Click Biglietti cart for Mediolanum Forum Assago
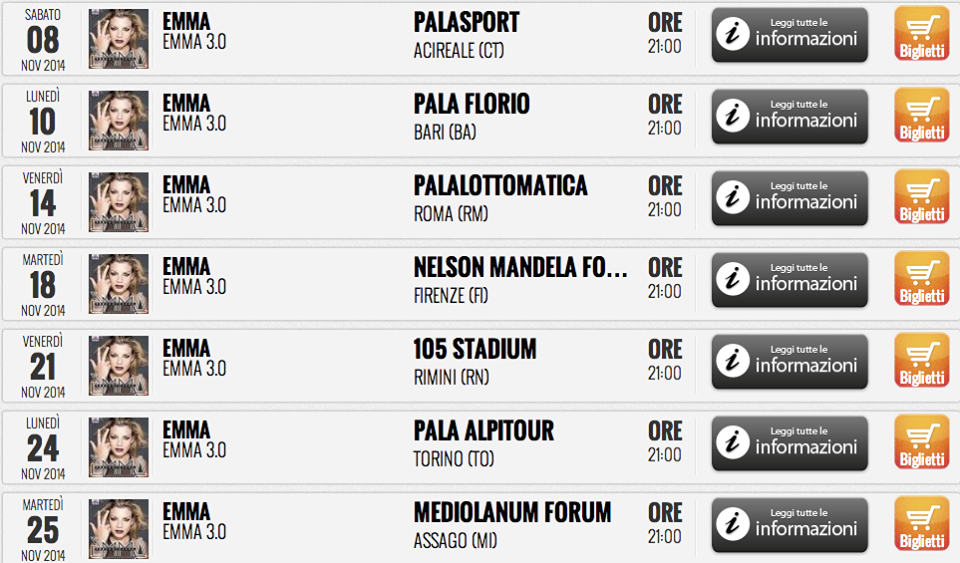This screenshot has height=563, width=960. click(x=921, y=525)
